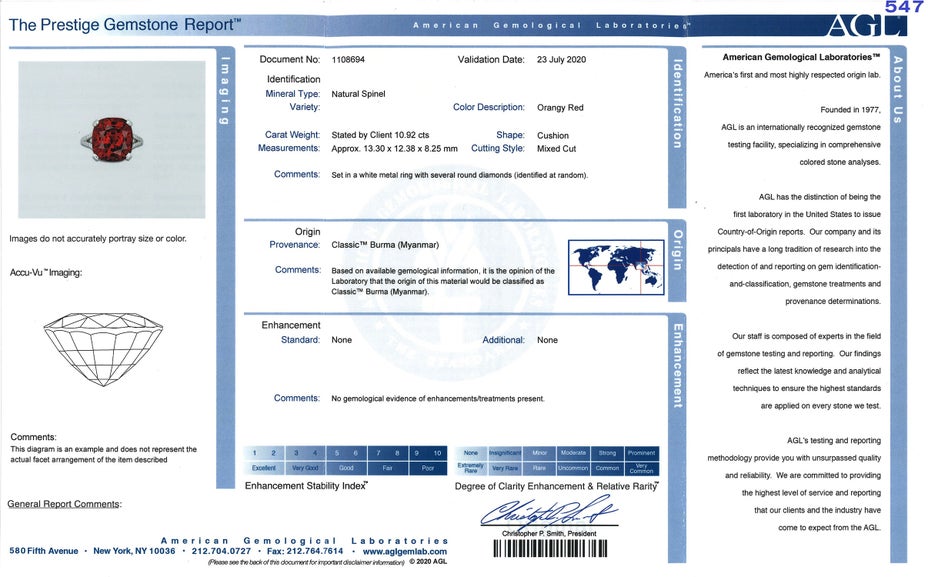Select the About Us side tab

(x=897, y=90)
